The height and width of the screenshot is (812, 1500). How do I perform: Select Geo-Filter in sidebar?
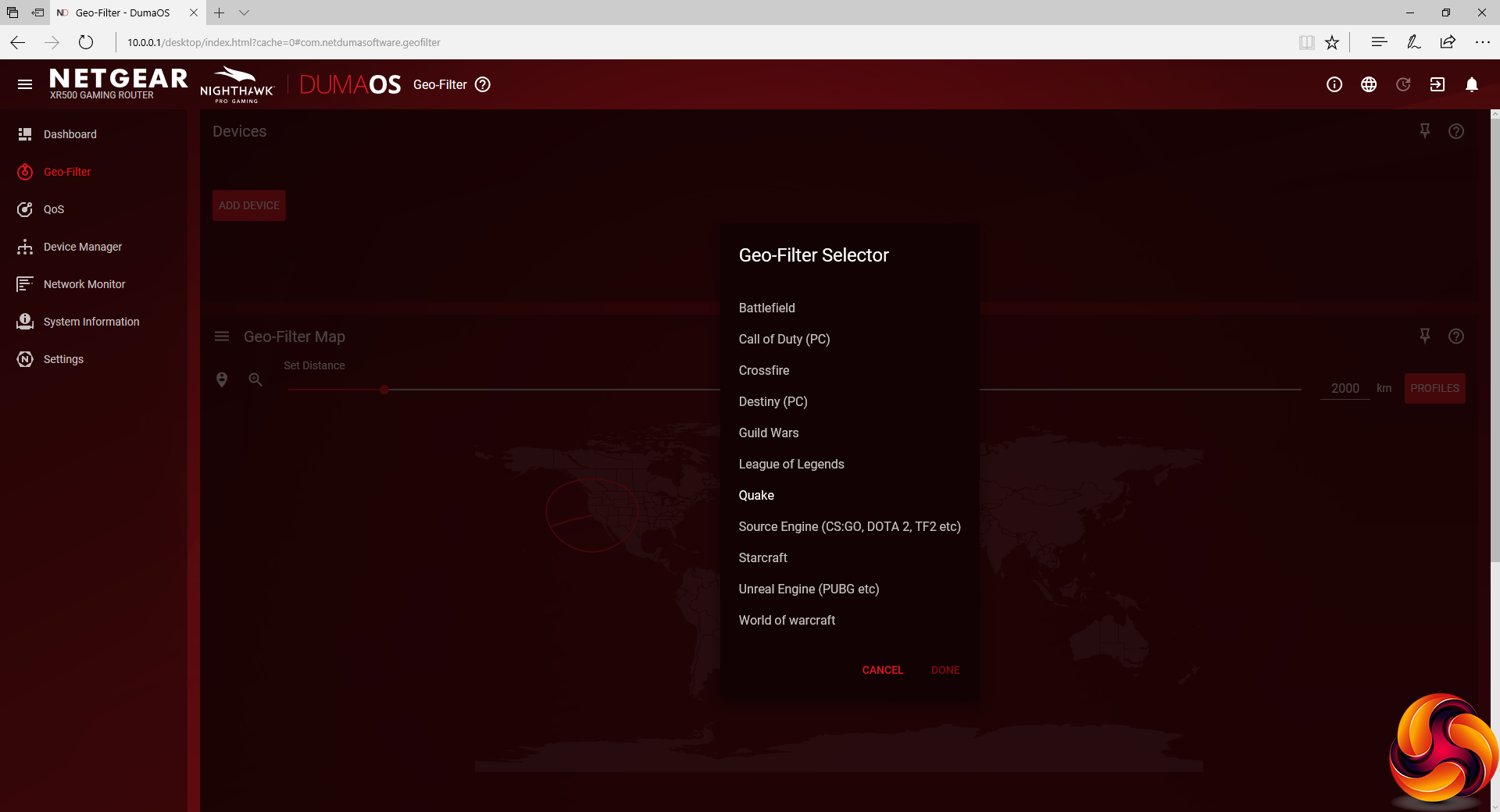coord(94,172)
